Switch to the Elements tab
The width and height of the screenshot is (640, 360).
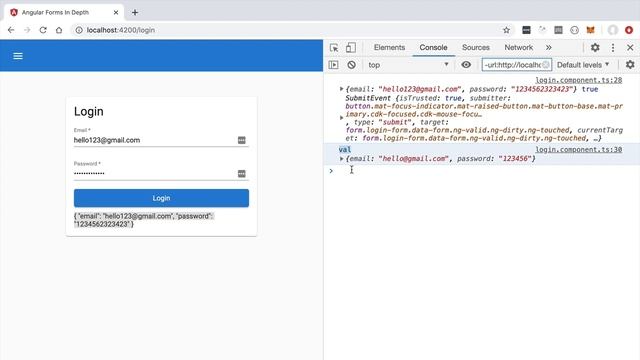(x=389, y=48)
